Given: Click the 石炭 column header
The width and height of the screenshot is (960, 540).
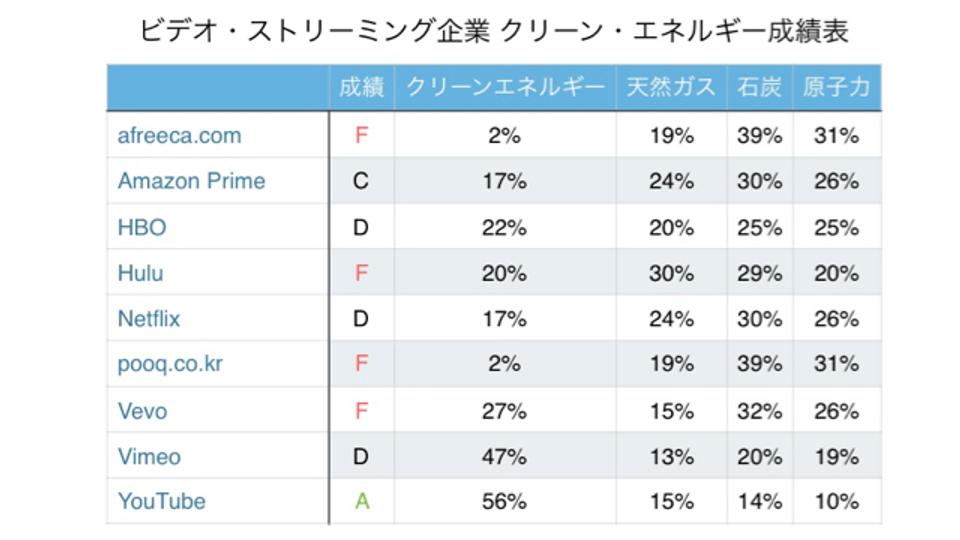Looking at the screenshot, I should (759, 87).
